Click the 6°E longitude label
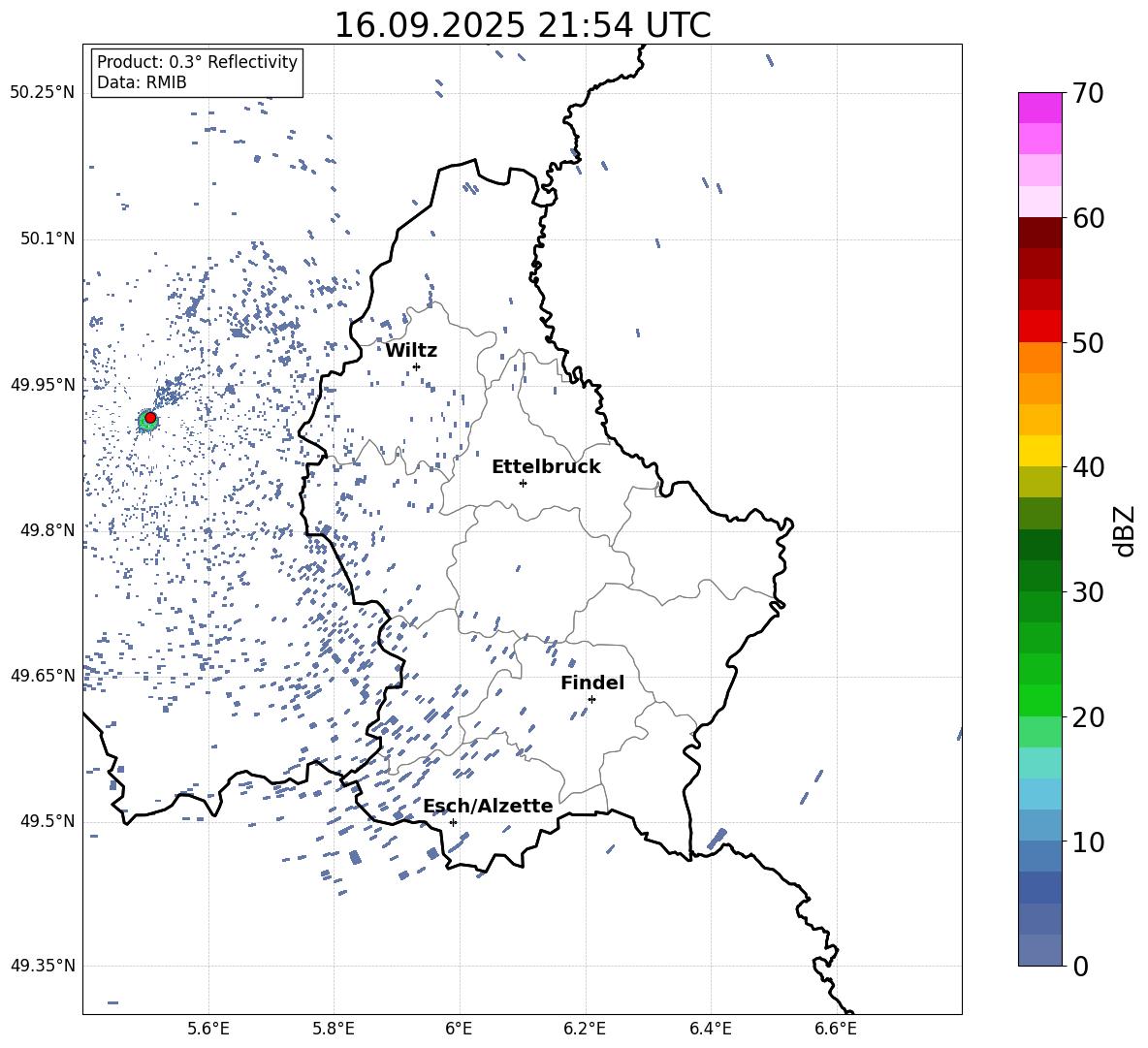Image resolution: width=1148 pixels, height=1048 pixels. click(x=459, y=1029)
